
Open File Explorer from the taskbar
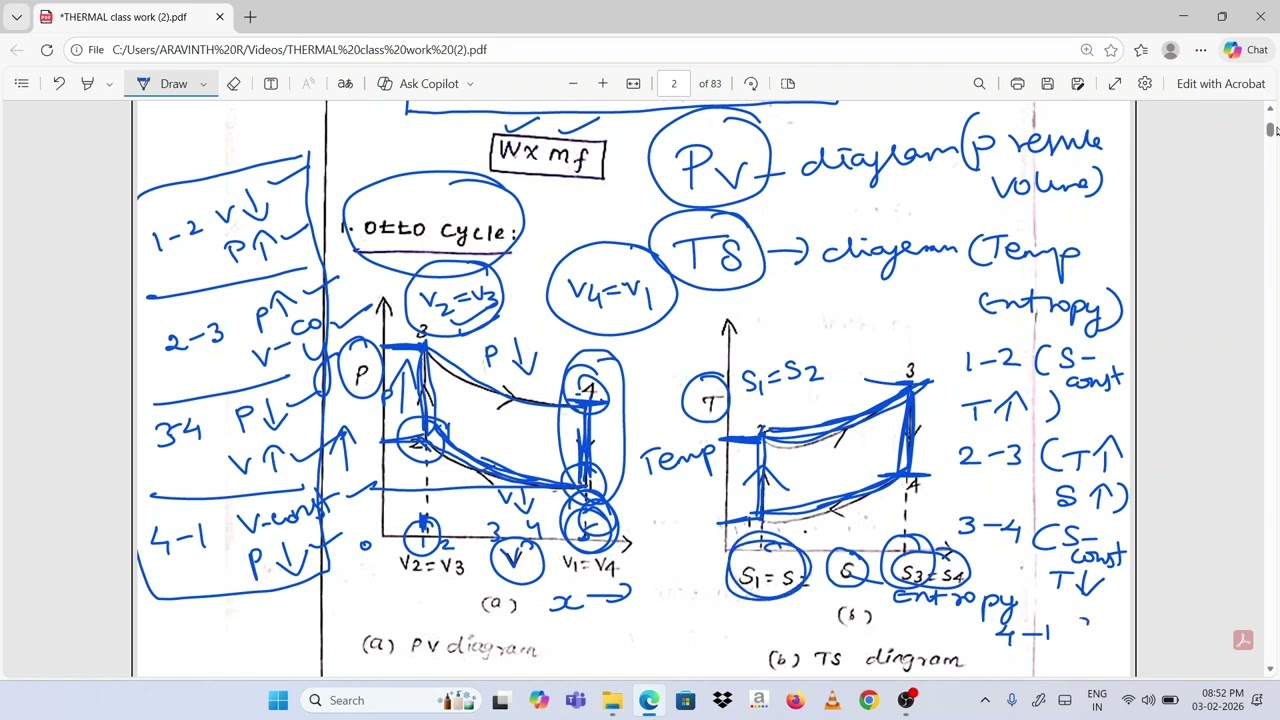612,700
